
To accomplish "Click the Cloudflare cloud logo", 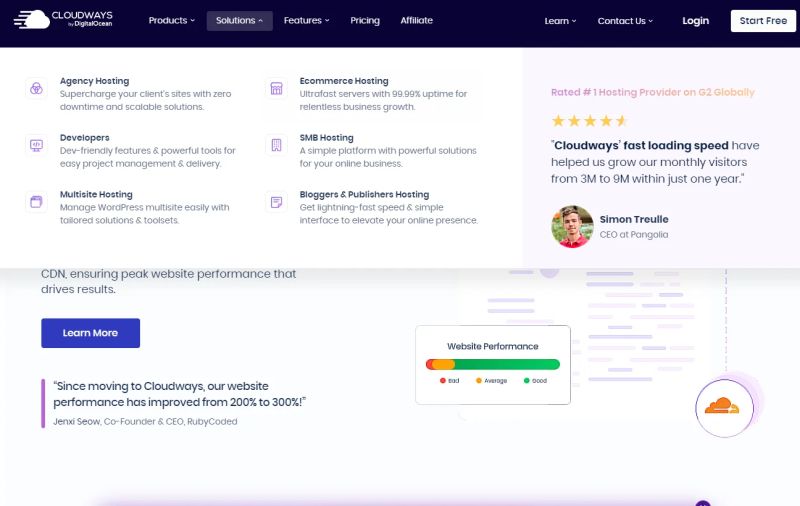I will 722,406.
